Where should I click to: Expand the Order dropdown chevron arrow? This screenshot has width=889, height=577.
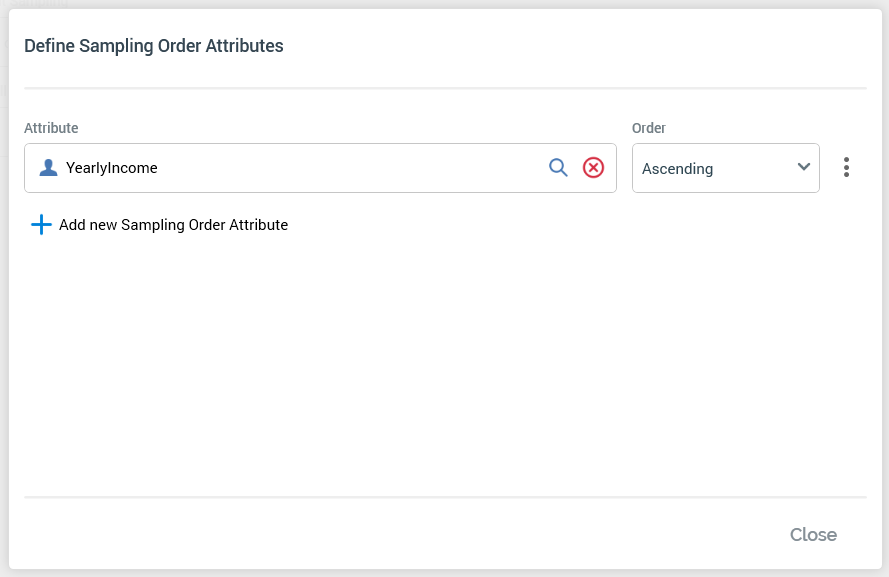point(804,167)
